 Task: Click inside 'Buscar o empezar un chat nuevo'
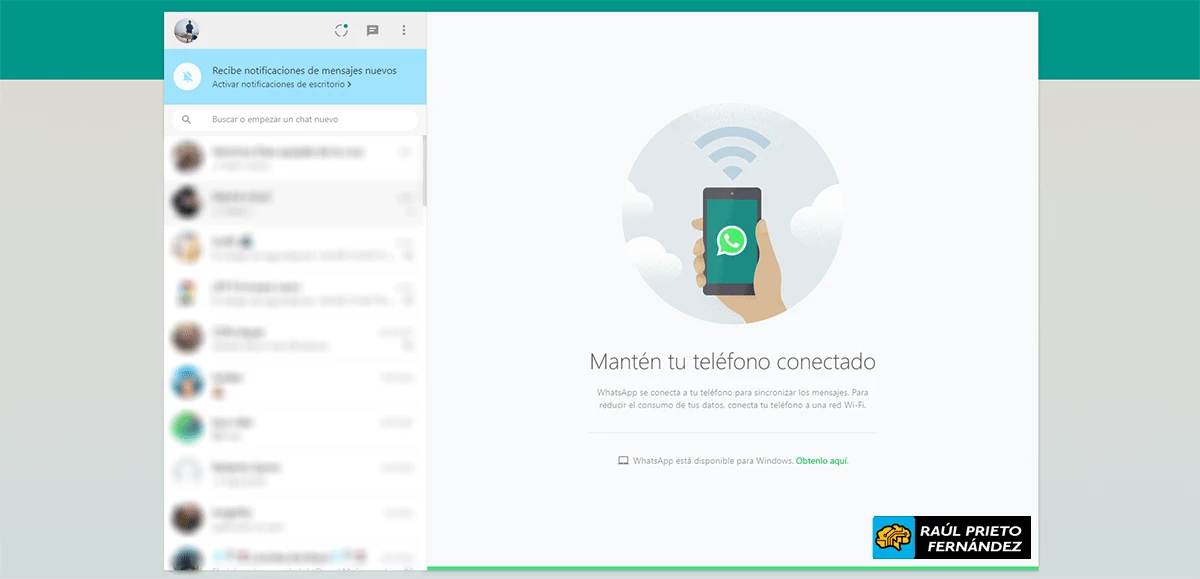(290, 119)
